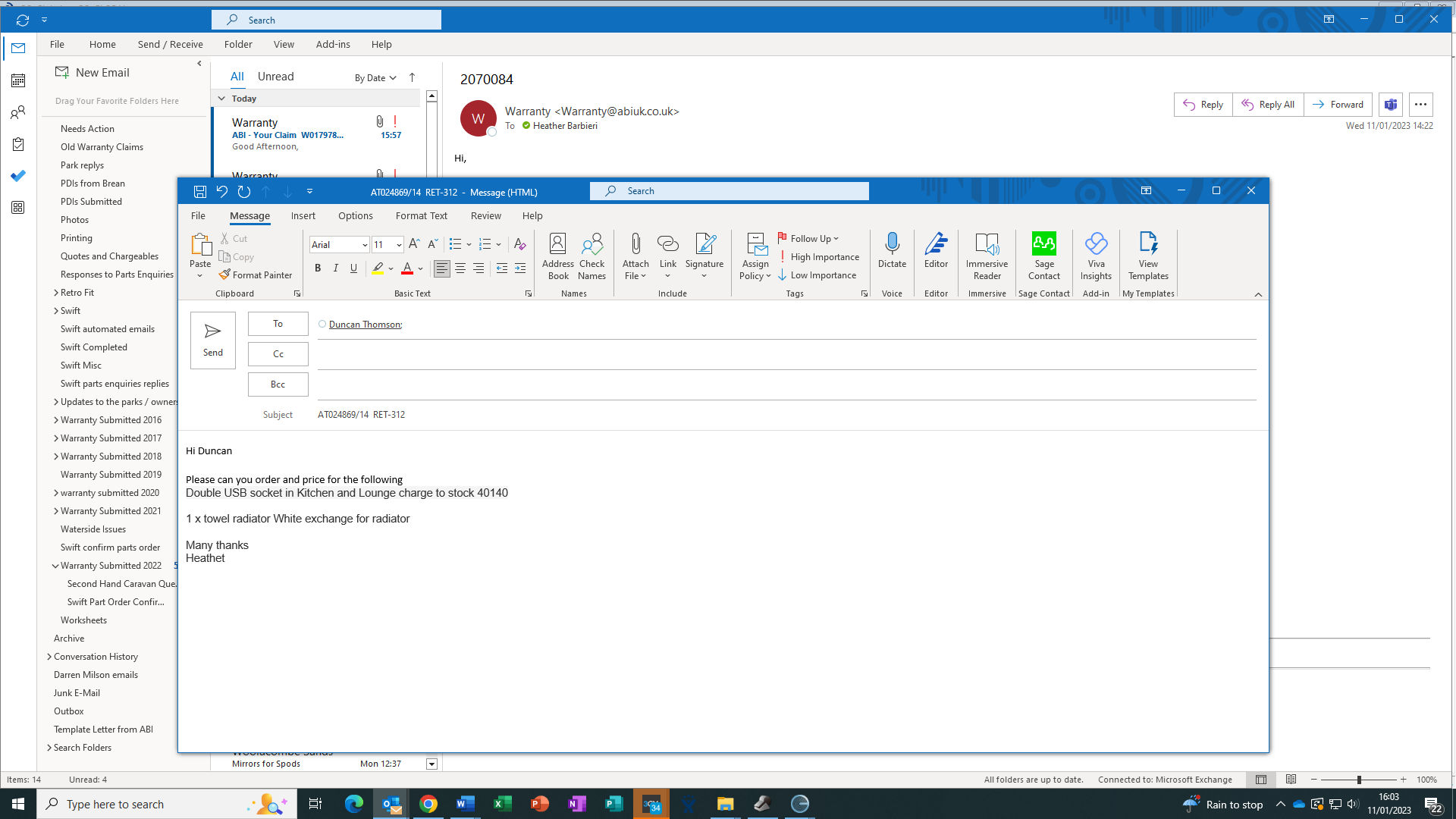Open the font name dropdown
Screen dimensions: 1456x819
click(365, 245)
